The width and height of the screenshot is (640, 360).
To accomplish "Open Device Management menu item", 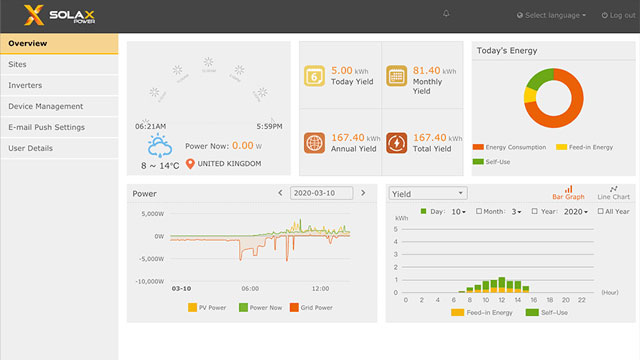I will (59, 107).
